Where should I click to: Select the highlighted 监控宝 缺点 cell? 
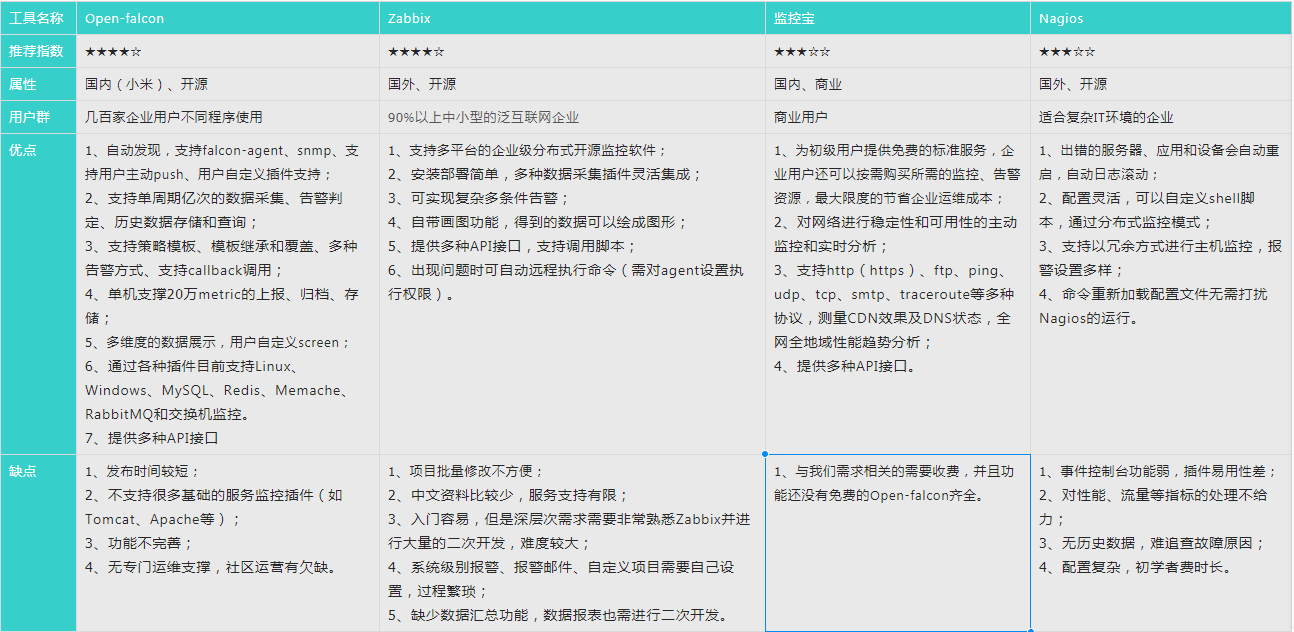tap(897, 540)
